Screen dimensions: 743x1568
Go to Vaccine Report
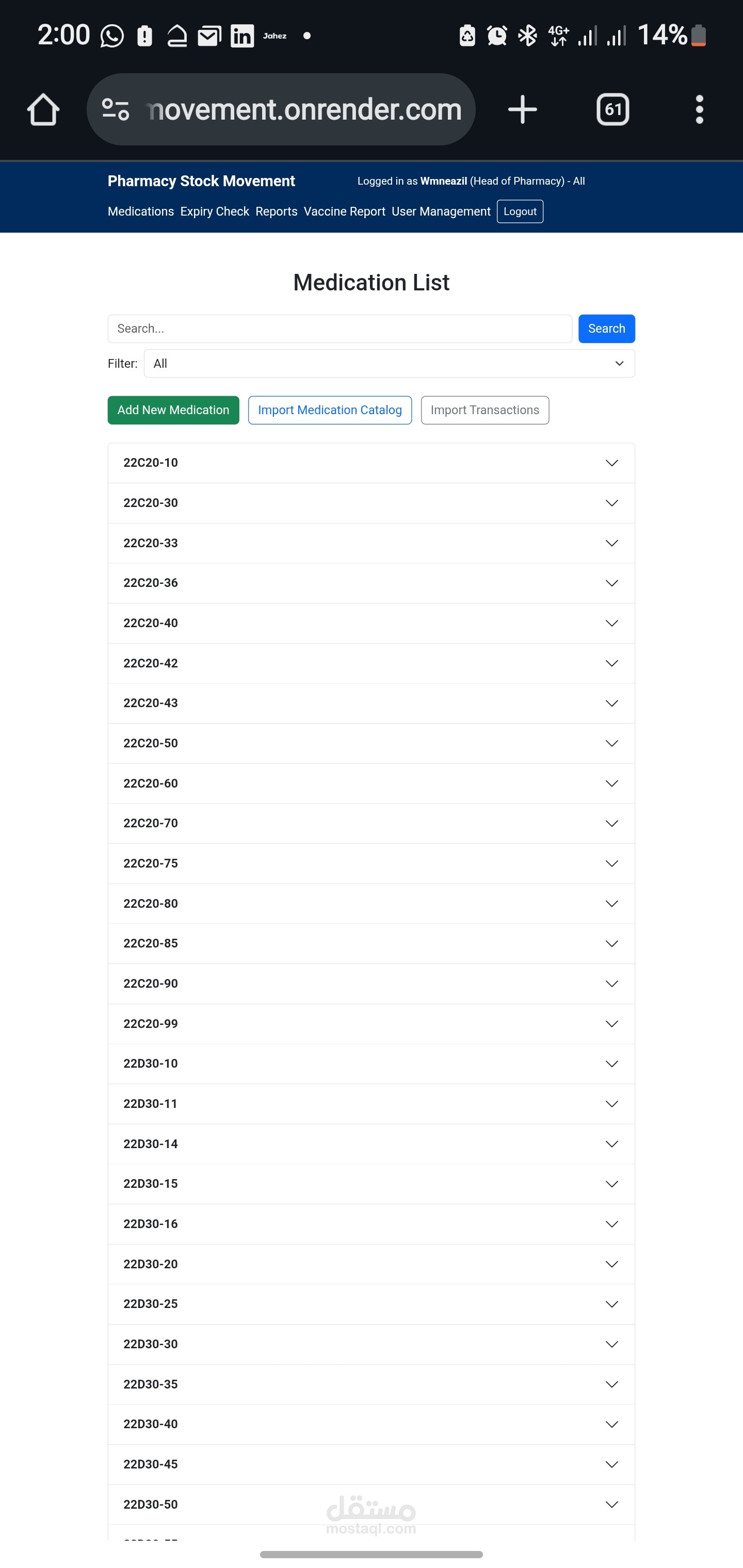[345, 211]
